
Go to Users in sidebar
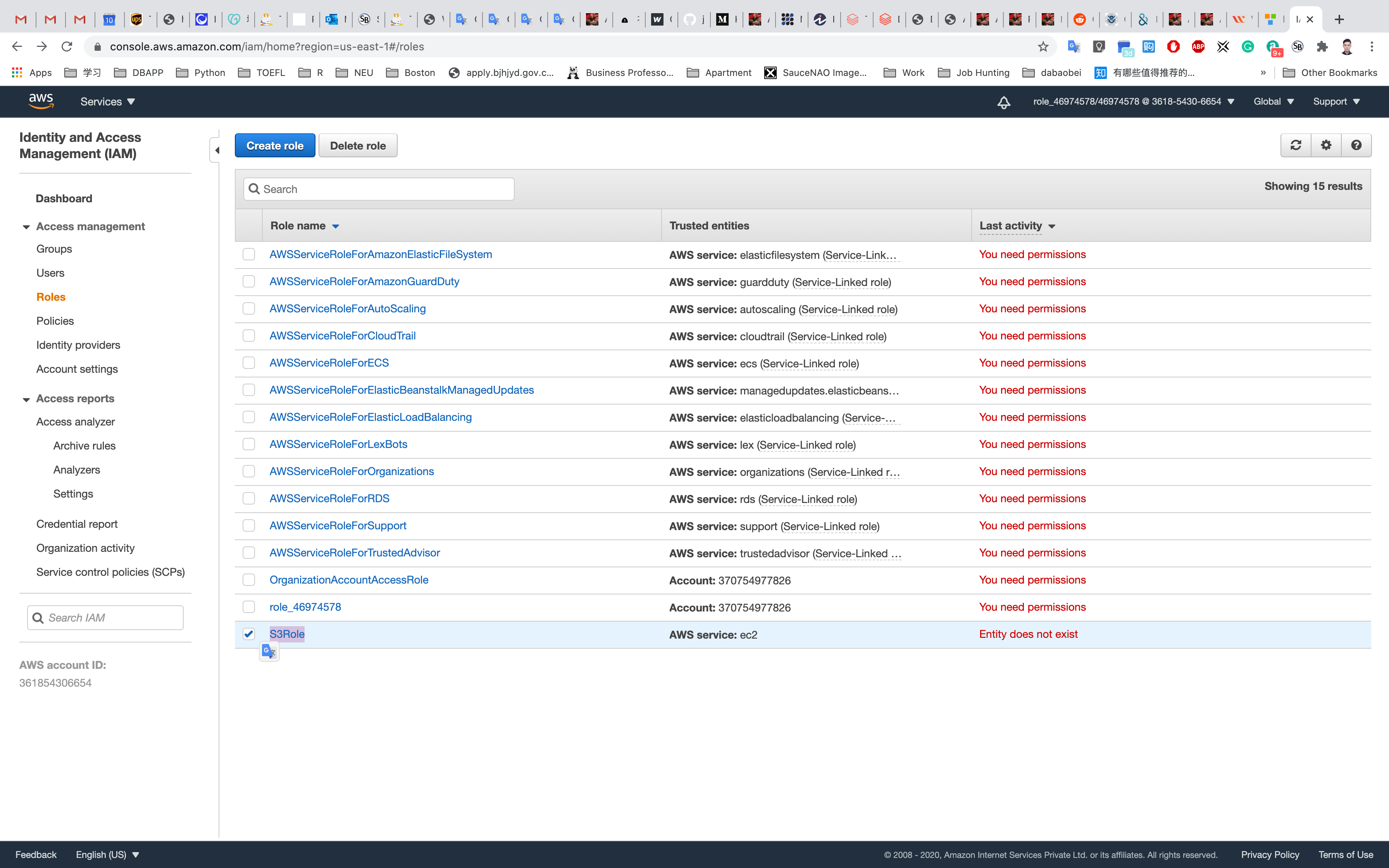(x=50, y=273)
